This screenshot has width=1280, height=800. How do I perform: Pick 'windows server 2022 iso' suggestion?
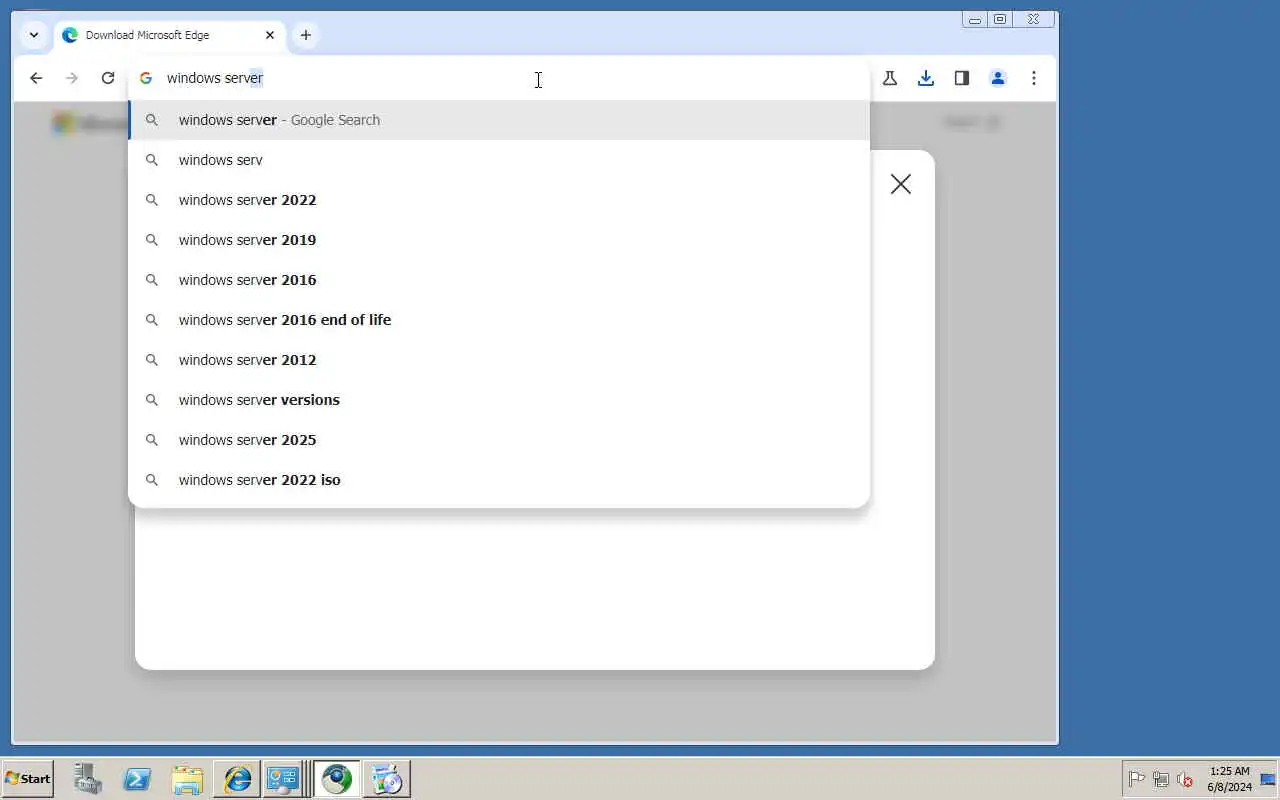(499, 480)
